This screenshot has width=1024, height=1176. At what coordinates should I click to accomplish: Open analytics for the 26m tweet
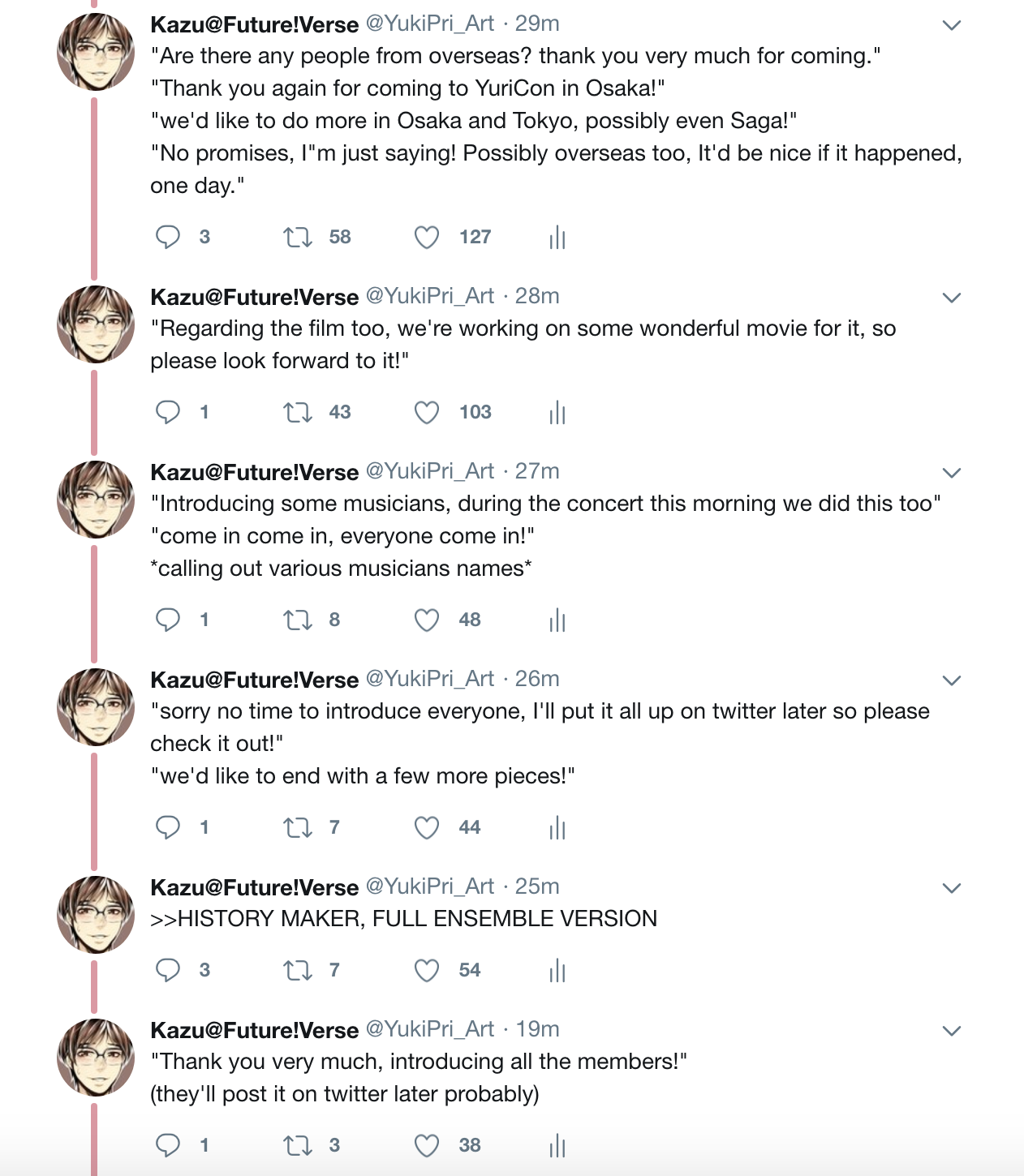click(557, 828)
